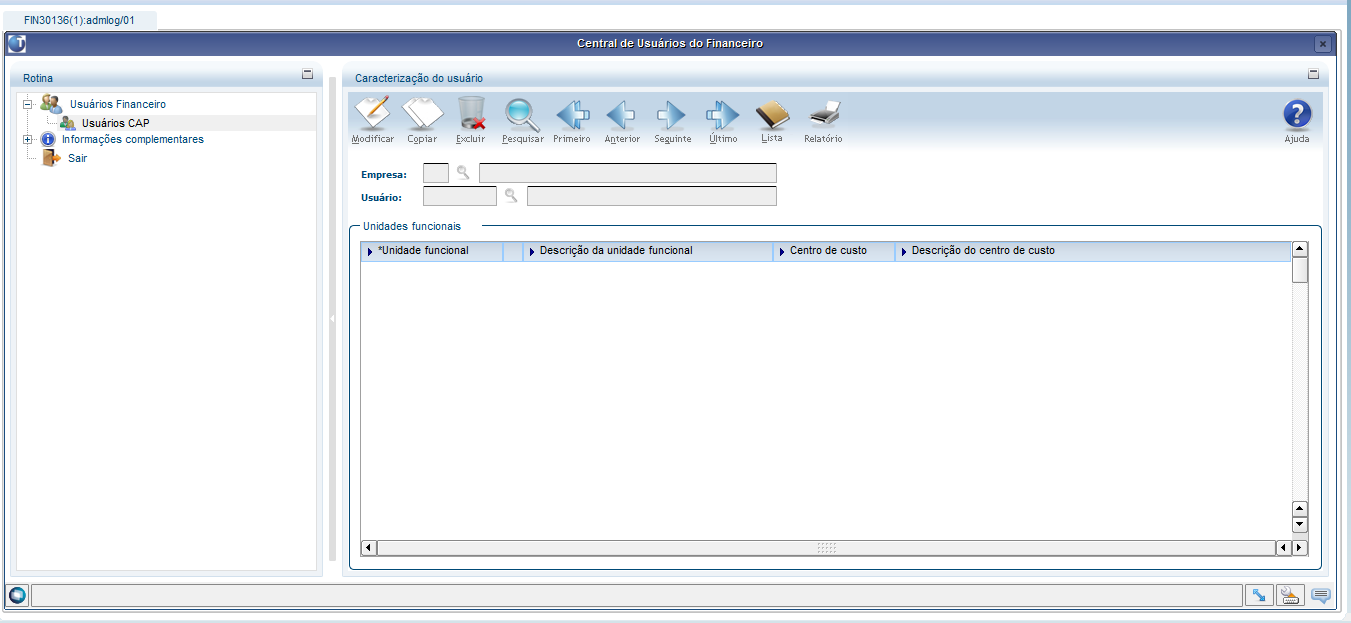The width and height of the screenshot is (1351, 623).
Task: Sort by Descrição do centro de custo column
Action: coord(1092,251)
